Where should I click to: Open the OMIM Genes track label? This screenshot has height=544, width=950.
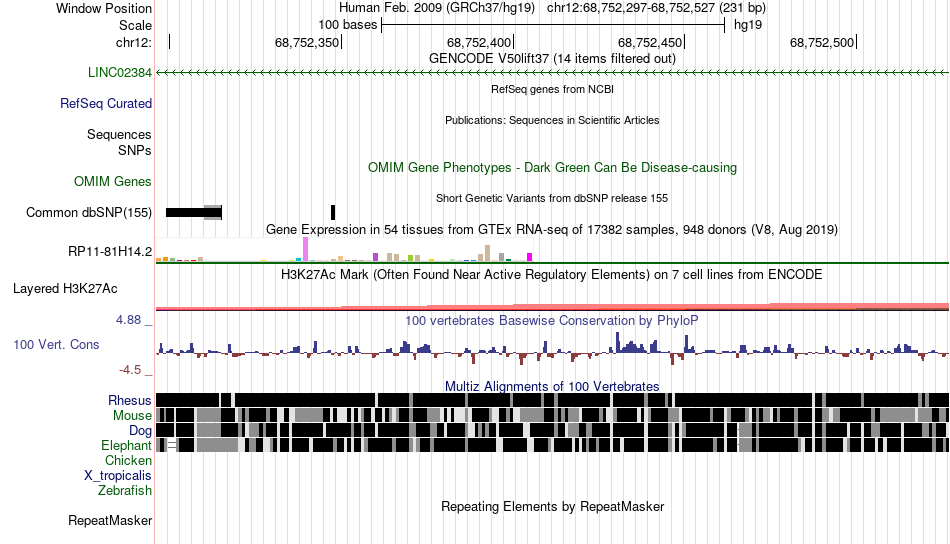113,181
